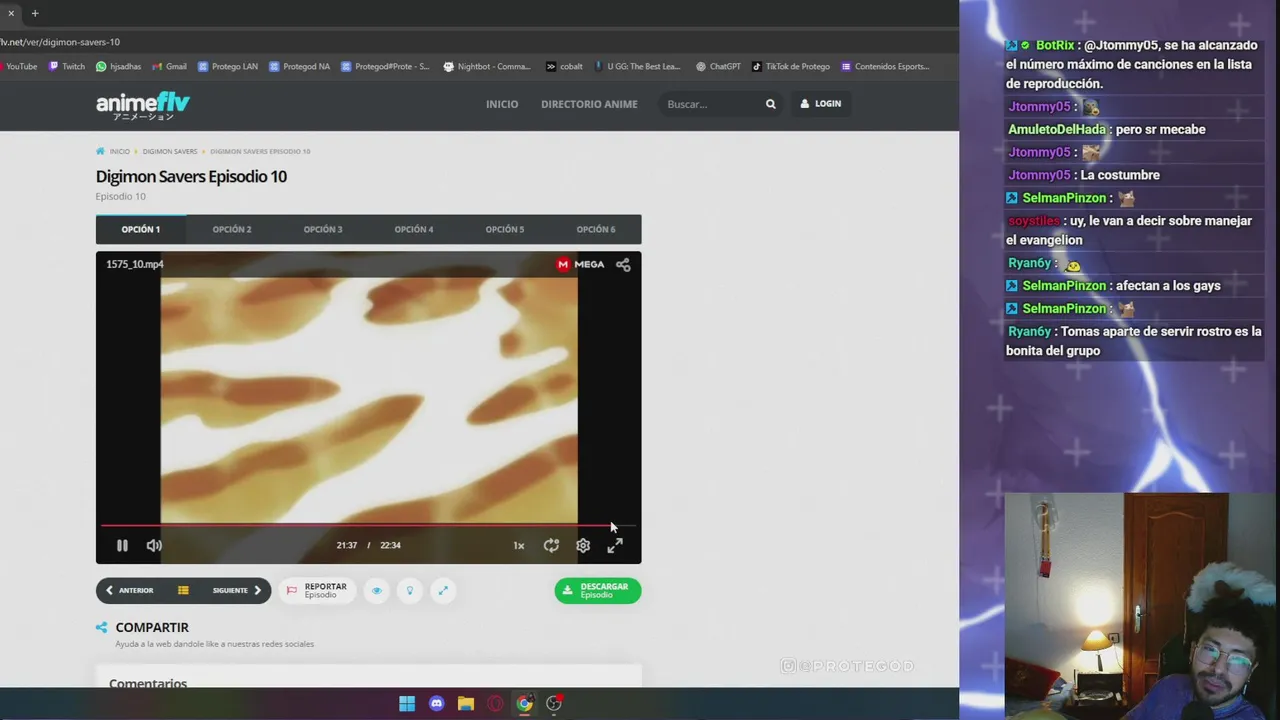The height and width of the screenshot is (720, 1280).
Task: Open the ChatGPT bookmark
Action: (x=718, y=67)
